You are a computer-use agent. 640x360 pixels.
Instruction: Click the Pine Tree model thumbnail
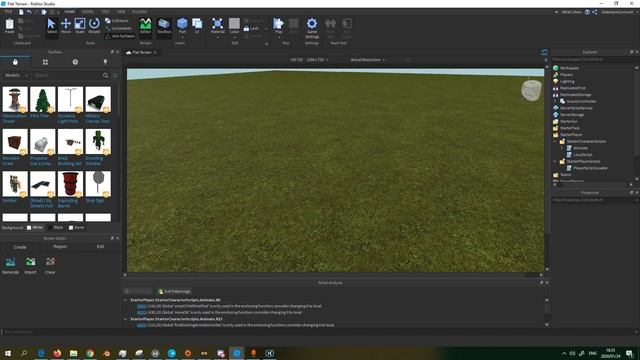click(42, 99)
